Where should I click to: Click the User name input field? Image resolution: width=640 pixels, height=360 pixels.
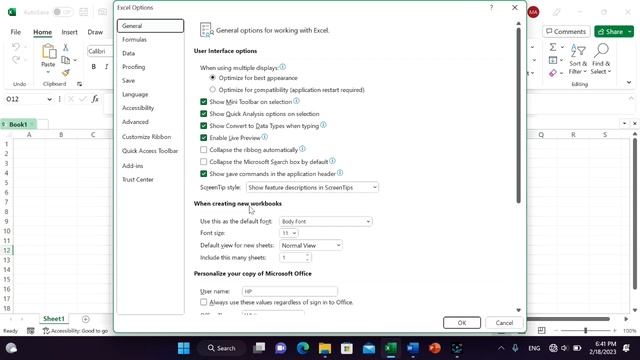coord(289,291)
